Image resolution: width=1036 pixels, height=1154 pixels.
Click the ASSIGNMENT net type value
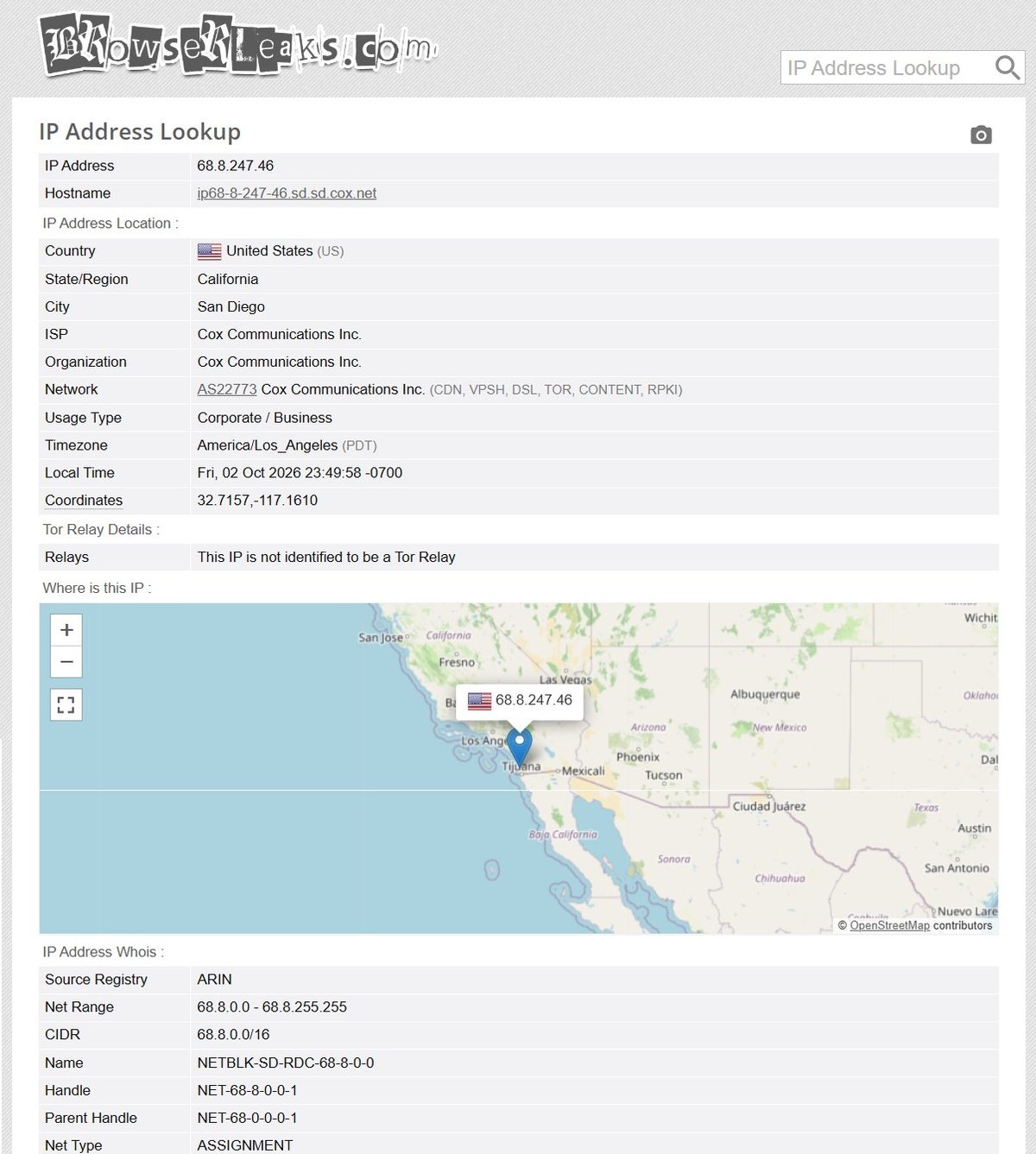pyautogui.click(x=245, y=1145)
